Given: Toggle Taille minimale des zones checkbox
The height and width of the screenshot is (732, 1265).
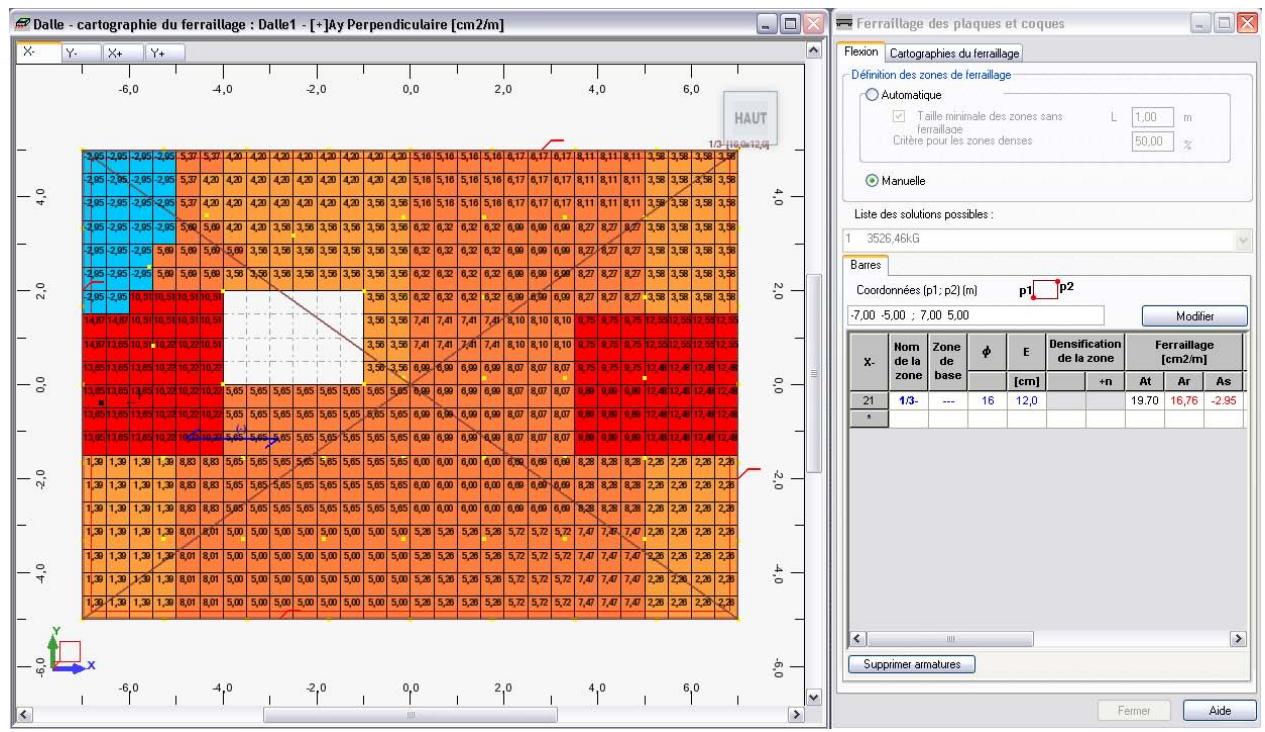Looking at the screenshot, I should click(899, 117).
